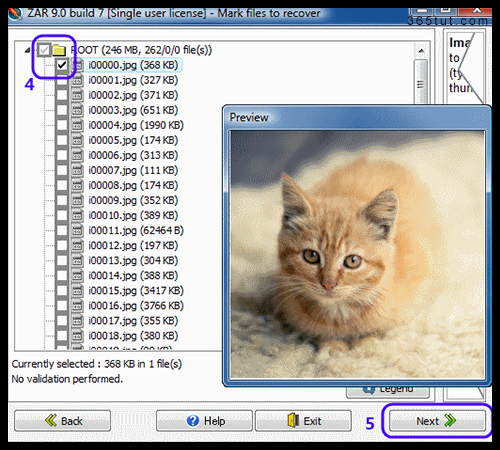Select i00009.jpg (352 KB) in the tree
The image size is (500, 450).
pos(133,201)
